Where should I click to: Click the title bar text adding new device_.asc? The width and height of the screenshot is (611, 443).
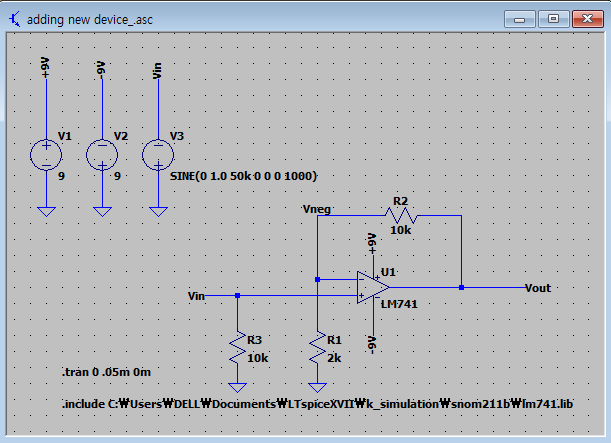coord(90,19)
